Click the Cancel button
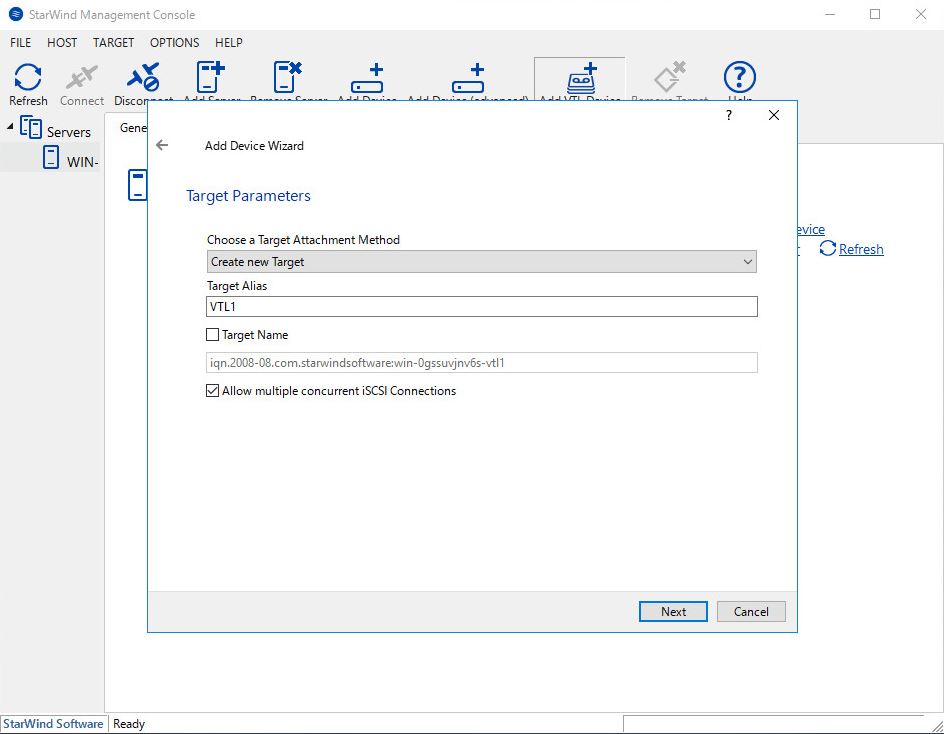The width and height of the screenshot is (944, 734). 751,612
